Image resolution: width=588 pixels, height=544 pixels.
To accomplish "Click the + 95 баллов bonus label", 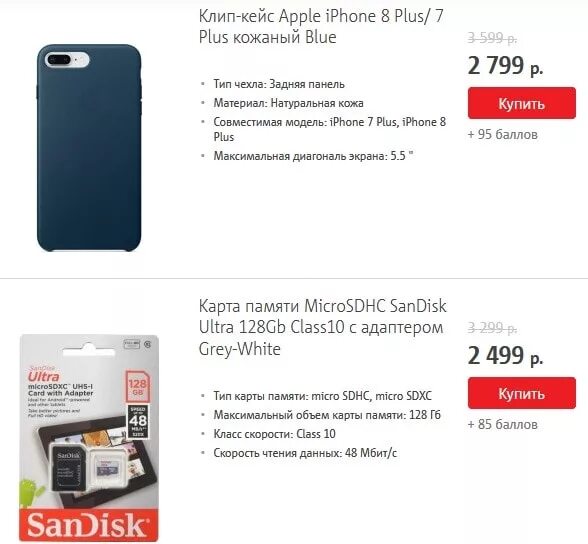I will point(502,134).
